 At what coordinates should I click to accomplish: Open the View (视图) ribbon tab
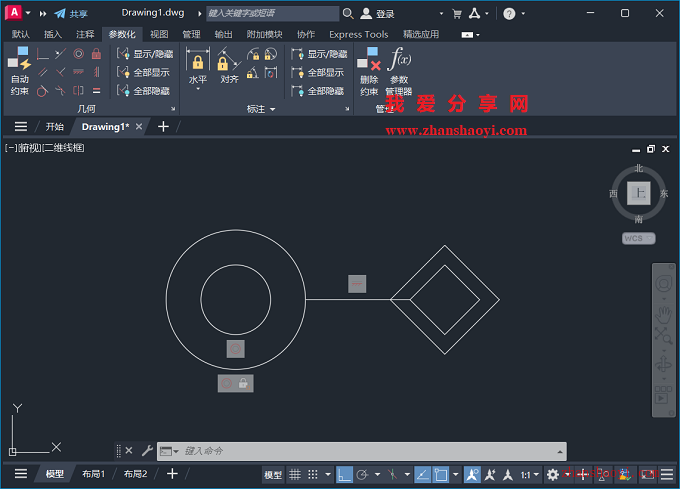click(159, 34)
